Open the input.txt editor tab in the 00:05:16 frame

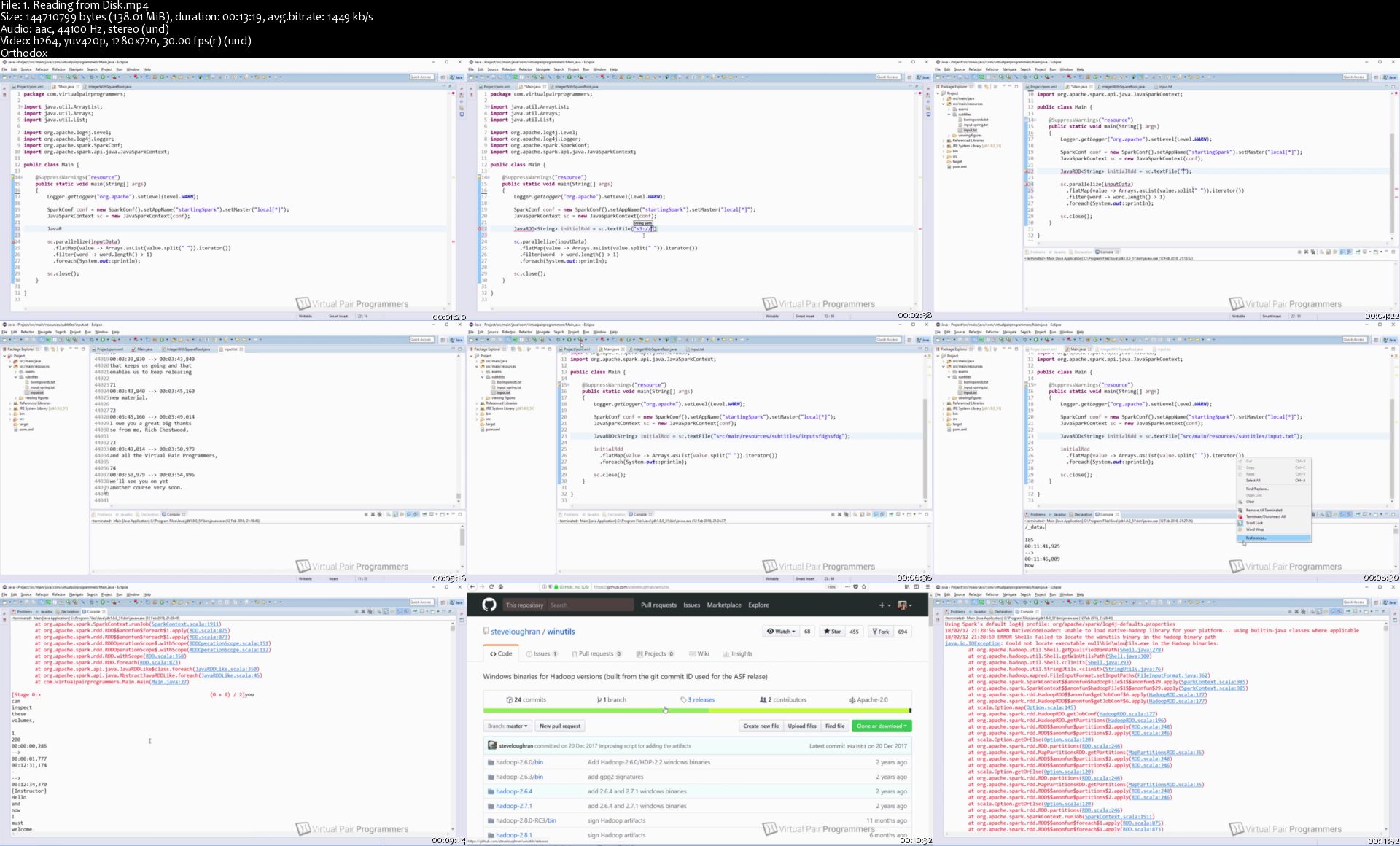pyautogui.click(x=230, y=349)
